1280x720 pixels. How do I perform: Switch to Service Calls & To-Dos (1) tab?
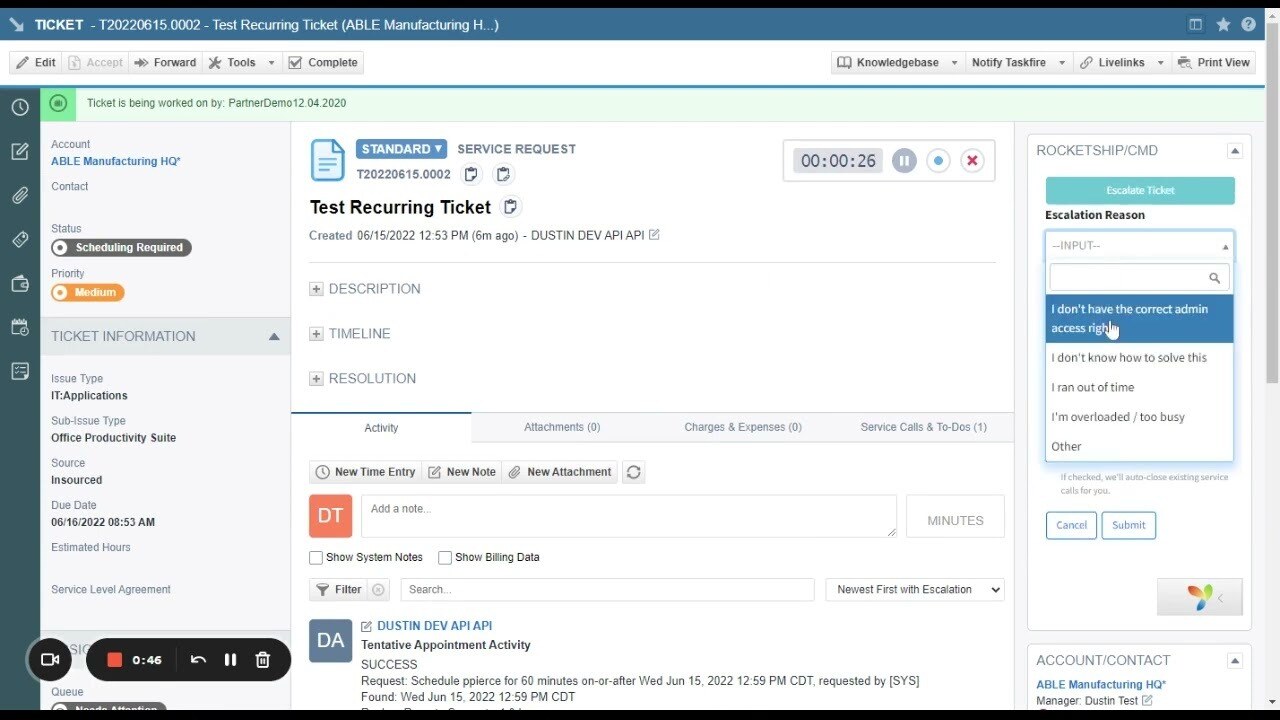click(923, 427)
